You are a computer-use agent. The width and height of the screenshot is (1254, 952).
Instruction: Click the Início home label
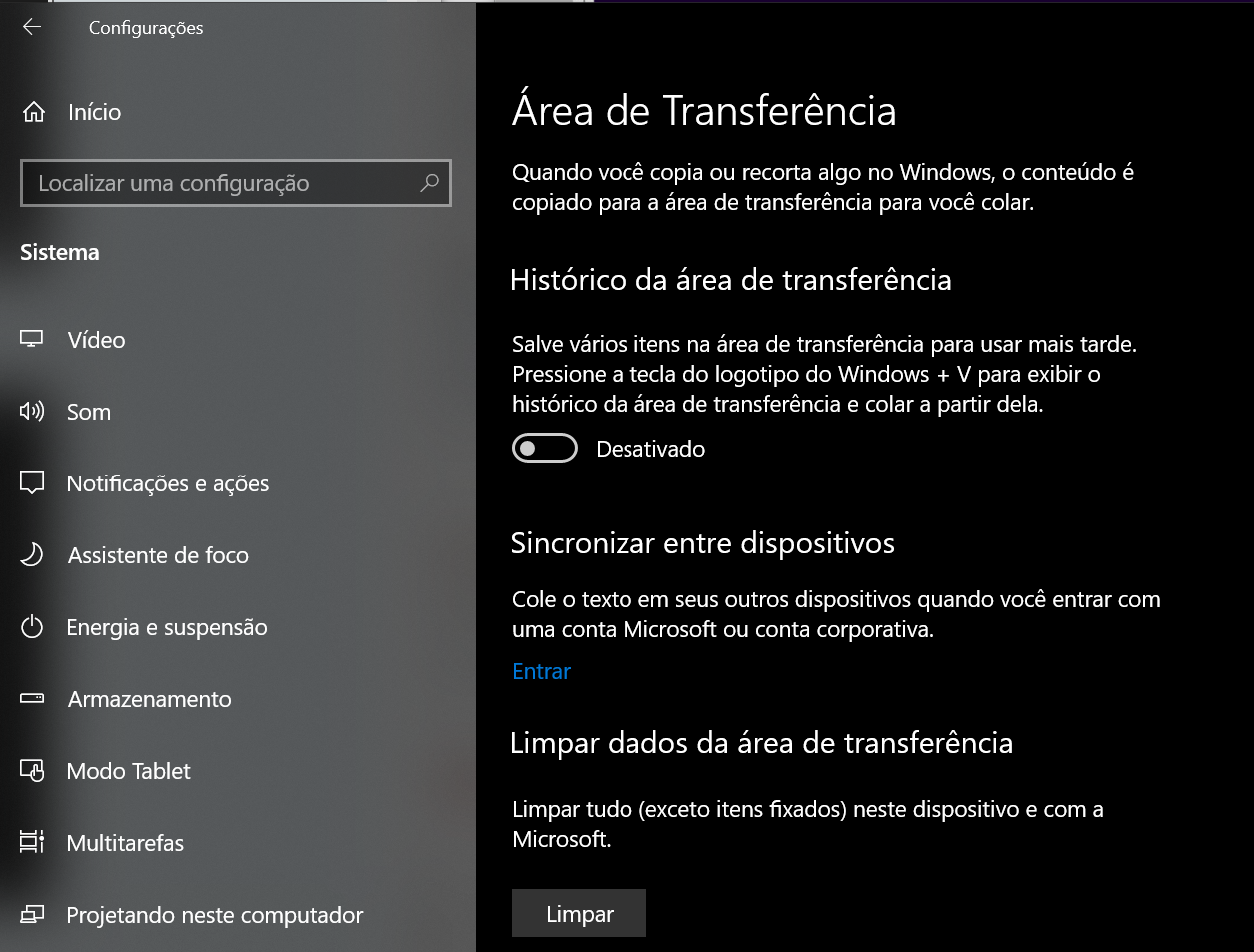coord(94,112)
